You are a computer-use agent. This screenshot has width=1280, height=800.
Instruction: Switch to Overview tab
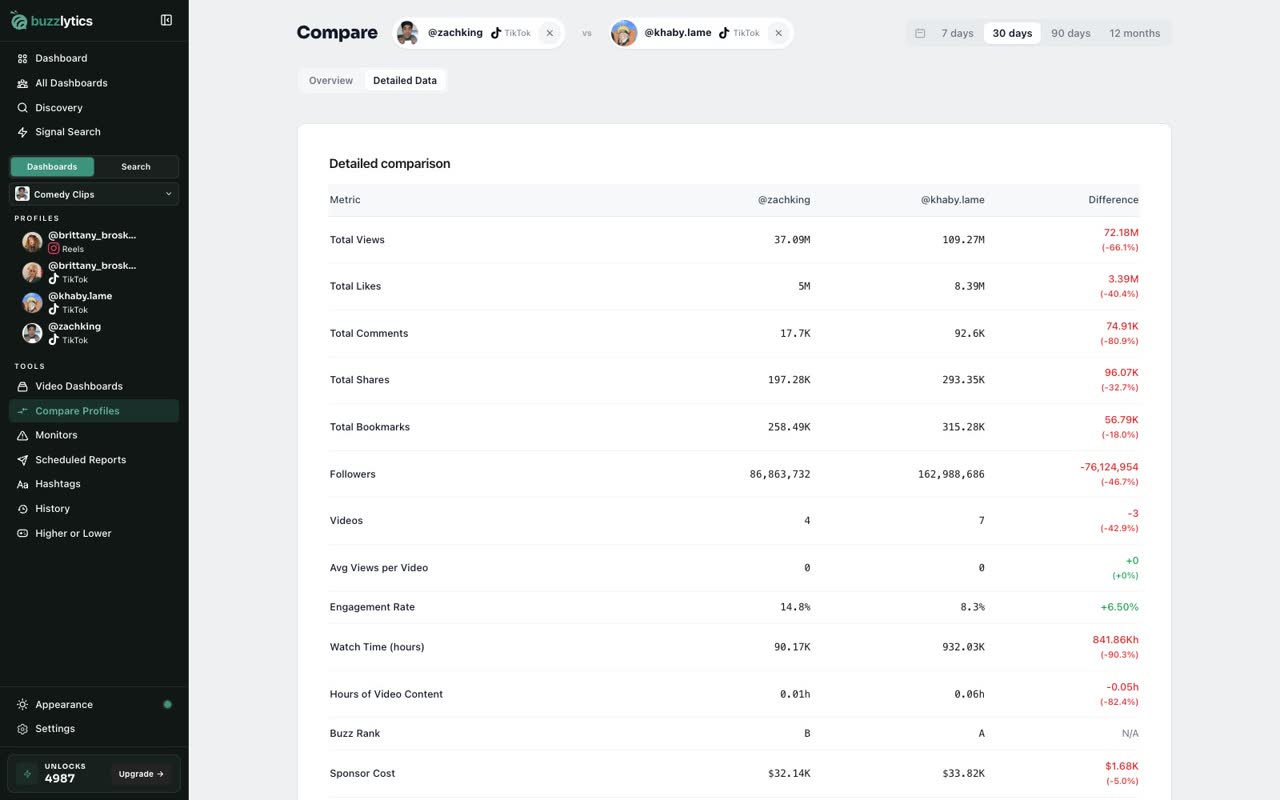[x=331, y=80]
